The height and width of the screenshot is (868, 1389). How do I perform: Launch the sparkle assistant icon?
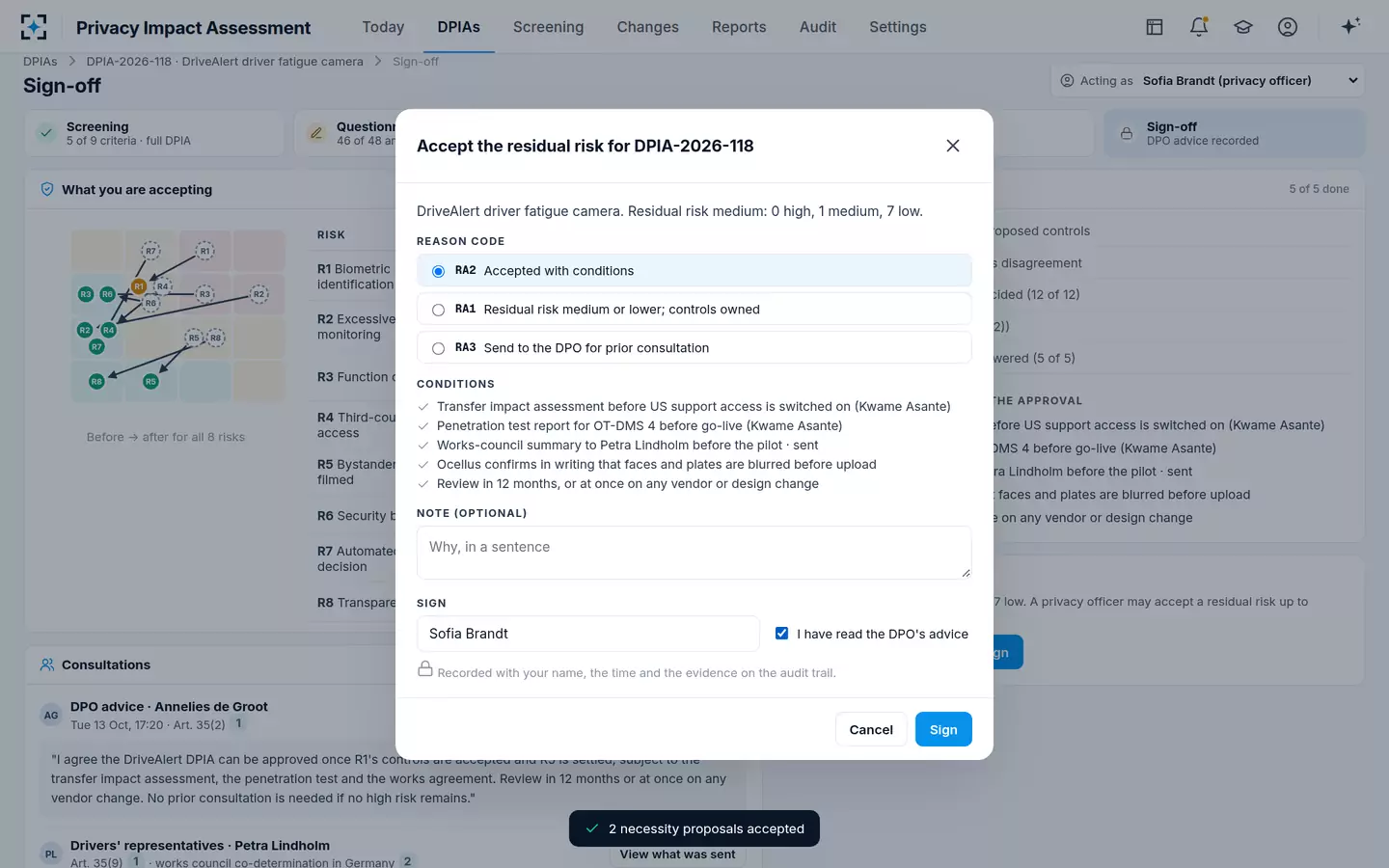(x=1350, y=26)
